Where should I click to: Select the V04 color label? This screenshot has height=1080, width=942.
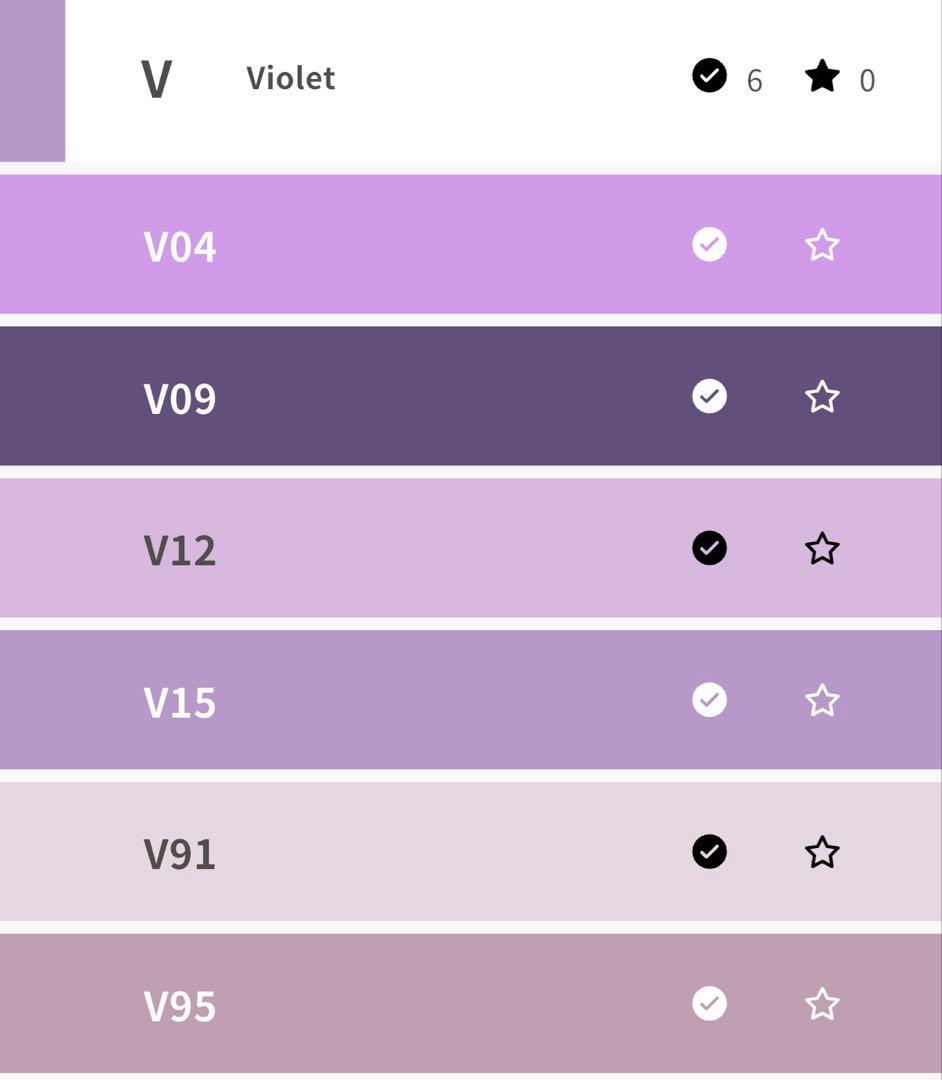(180, 246)
